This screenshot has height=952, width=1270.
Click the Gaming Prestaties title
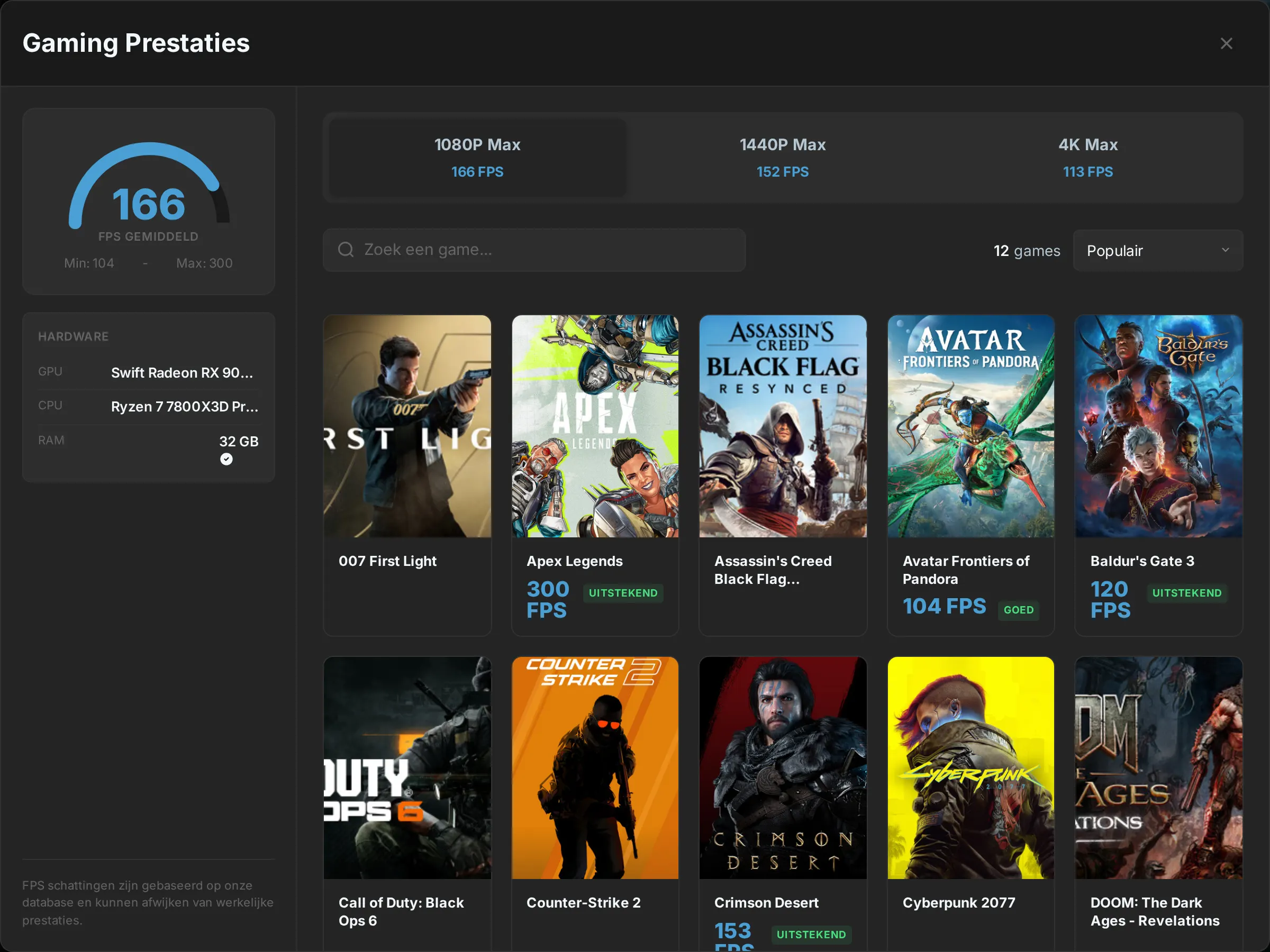(136, 43)
